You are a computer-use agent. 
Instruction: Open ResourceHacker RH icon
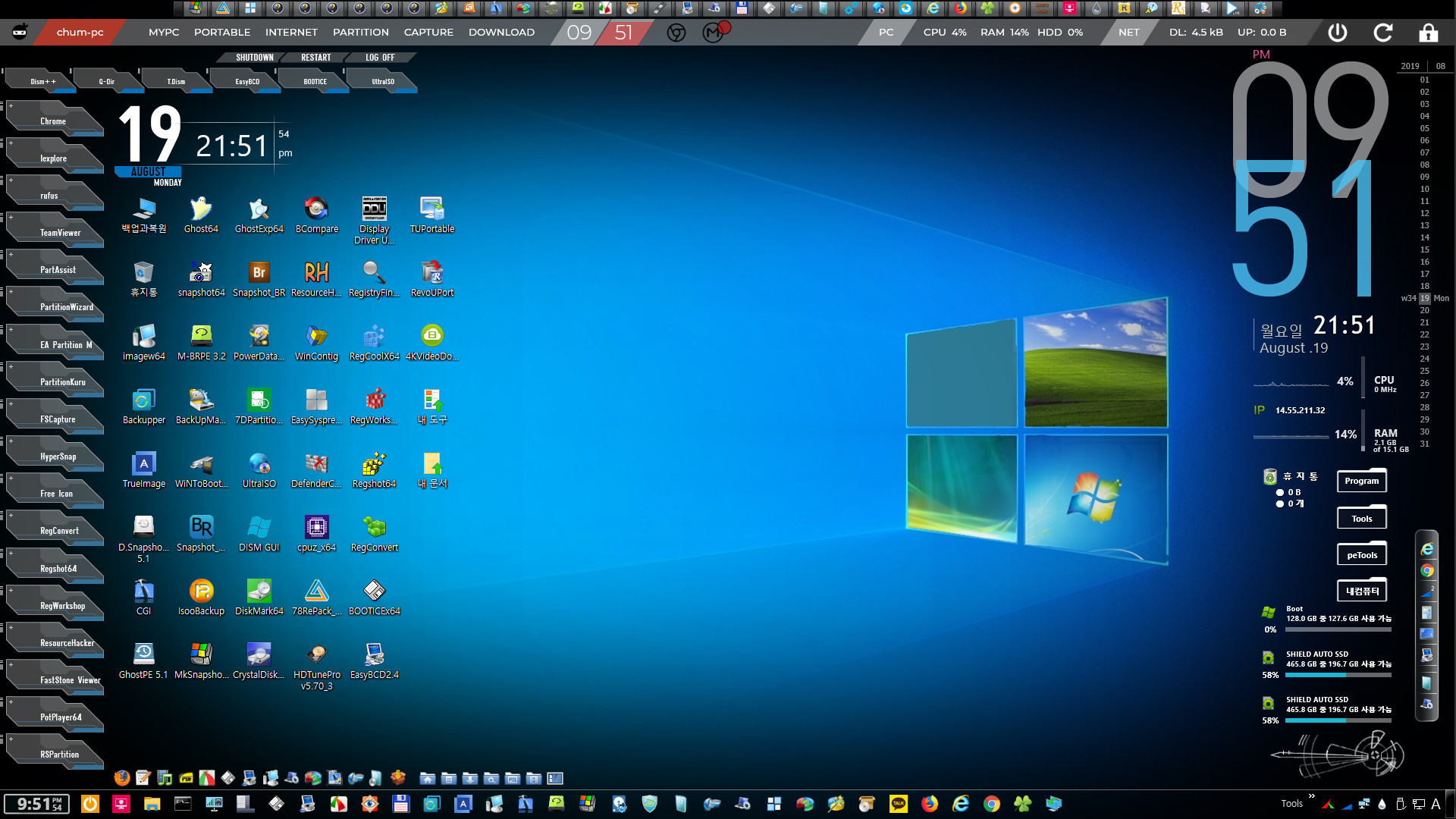[316, 278]
